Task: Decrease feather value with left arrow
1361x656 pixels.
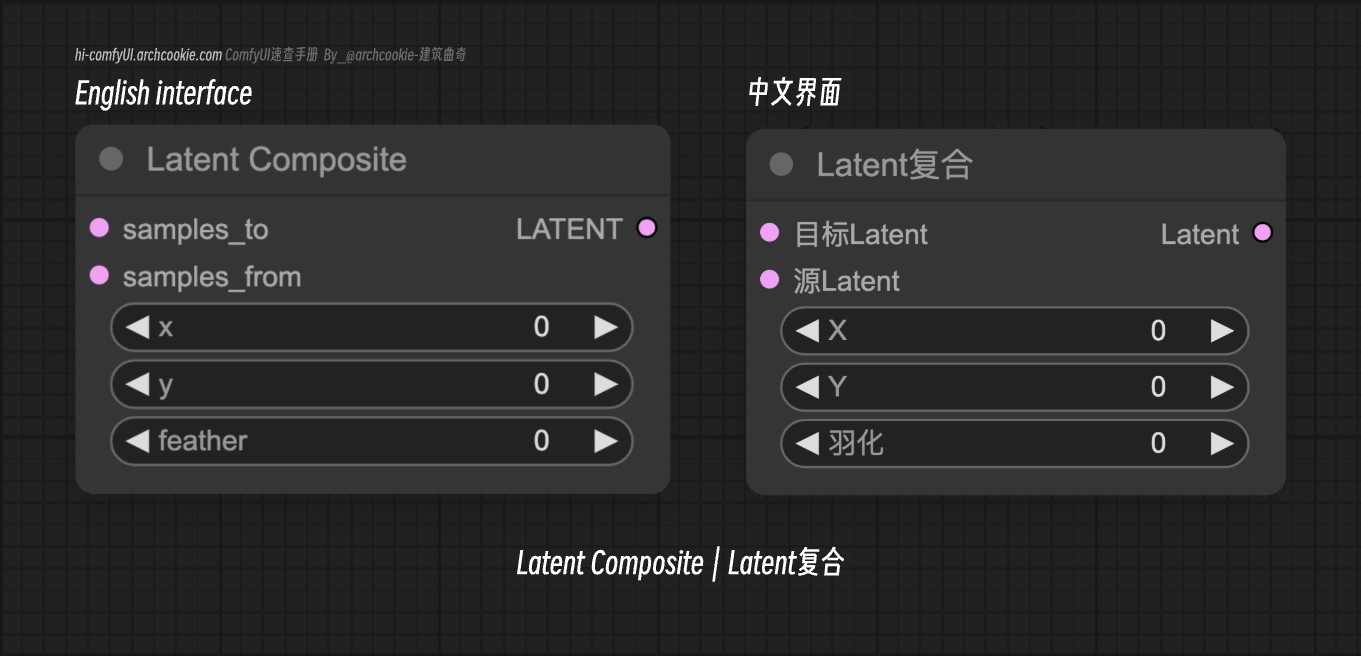Action: (x=138, y=441)
